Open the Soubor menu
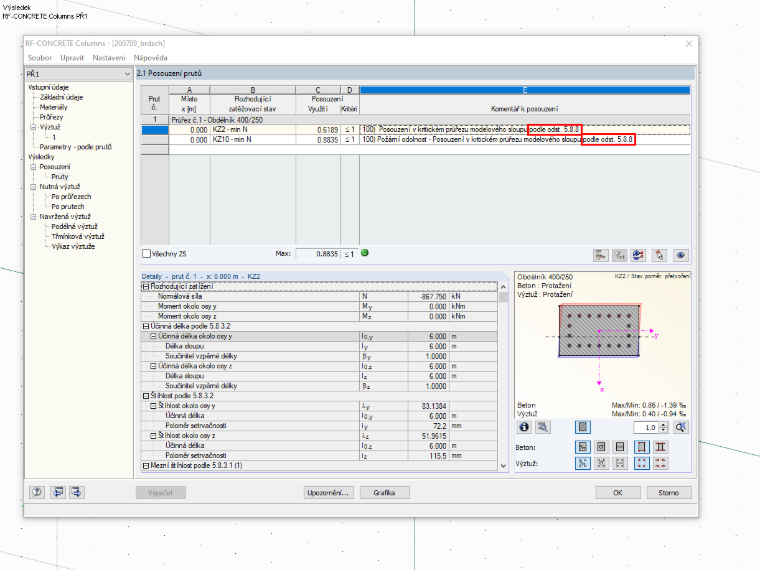760x570 pixels. (40, 58)
